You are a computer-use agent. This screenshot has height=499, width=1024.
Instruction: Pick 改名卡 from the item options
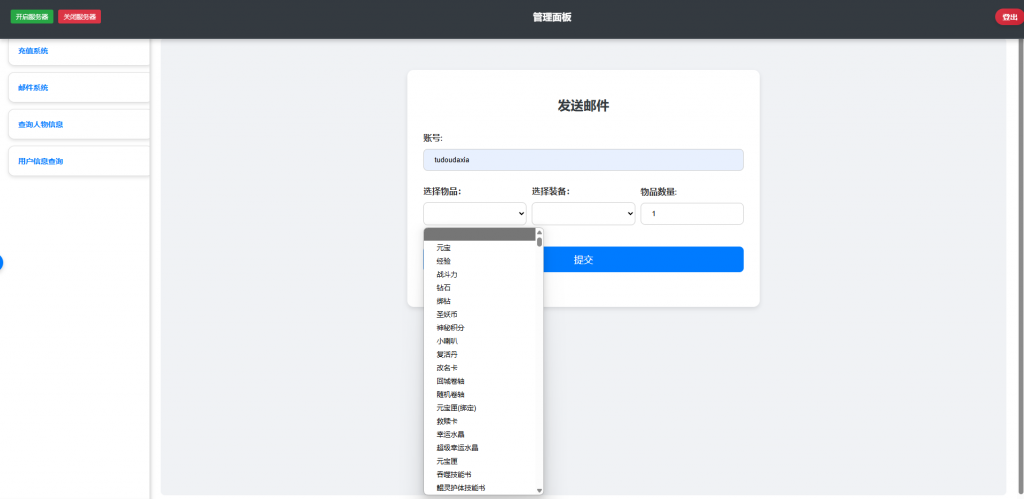point(447,368)
